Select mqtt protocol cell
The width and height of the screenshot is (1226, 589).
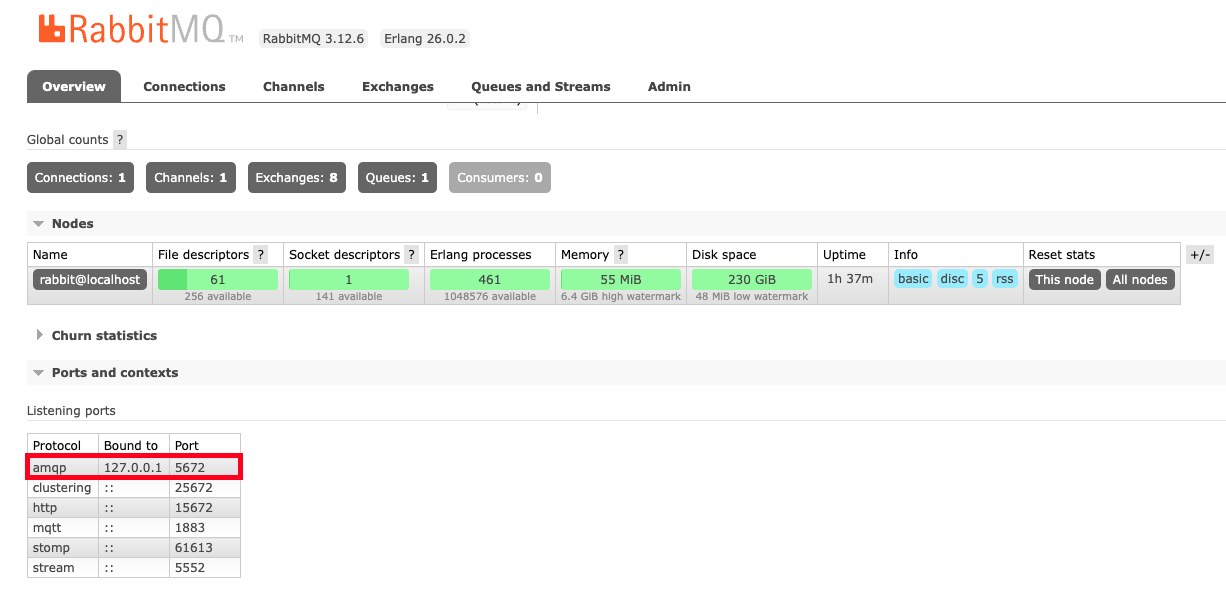63,528
